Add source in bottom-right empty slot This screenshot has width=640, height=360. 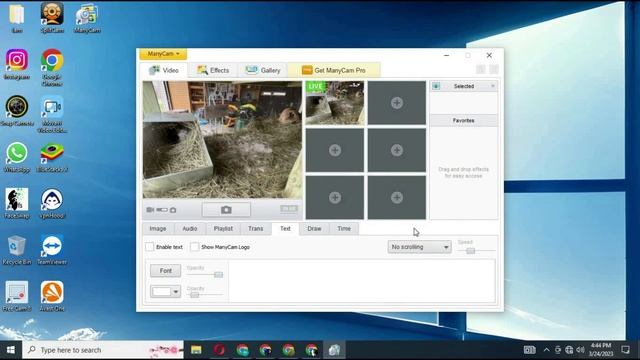tap(397, 198)
